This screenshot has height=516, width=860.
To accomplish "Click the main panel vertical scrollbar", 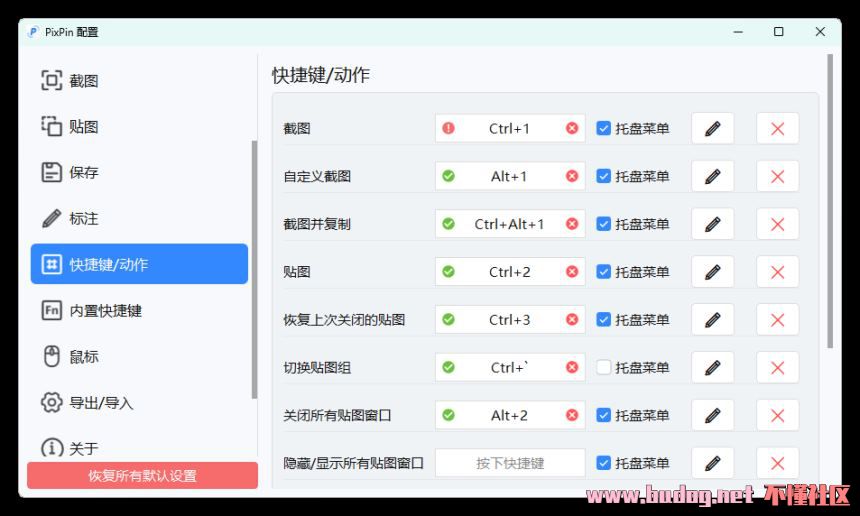I will point(830,201).
